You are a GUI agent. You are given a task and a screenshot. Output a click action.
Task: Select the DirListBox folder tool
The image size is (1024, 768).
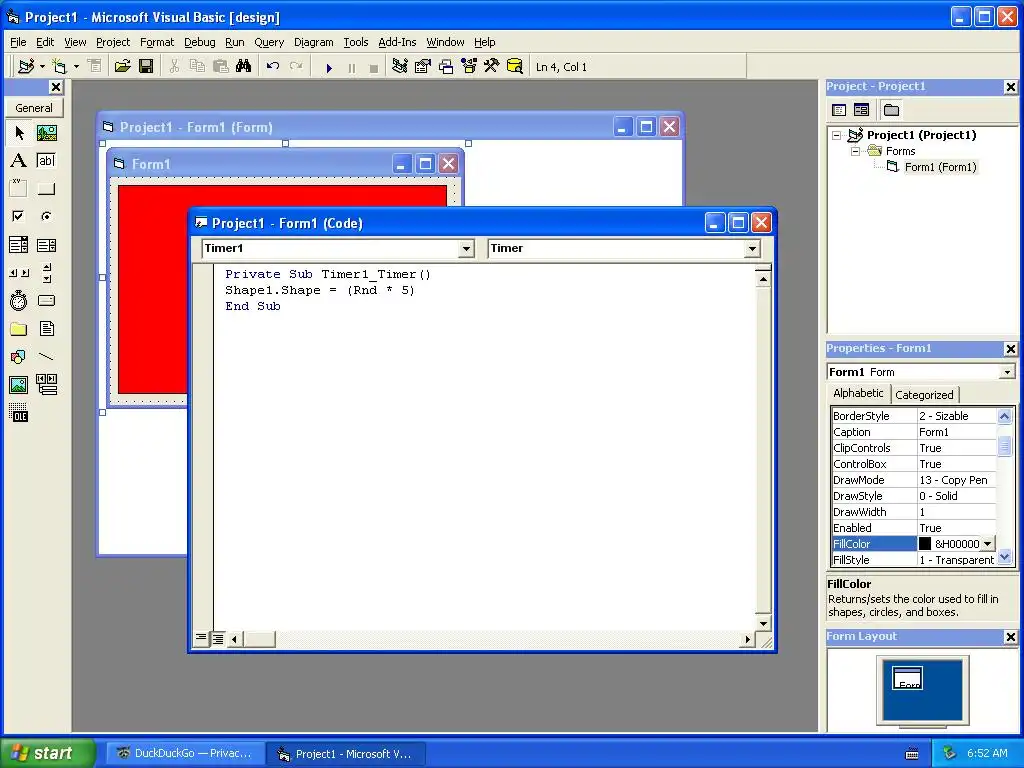19,328
